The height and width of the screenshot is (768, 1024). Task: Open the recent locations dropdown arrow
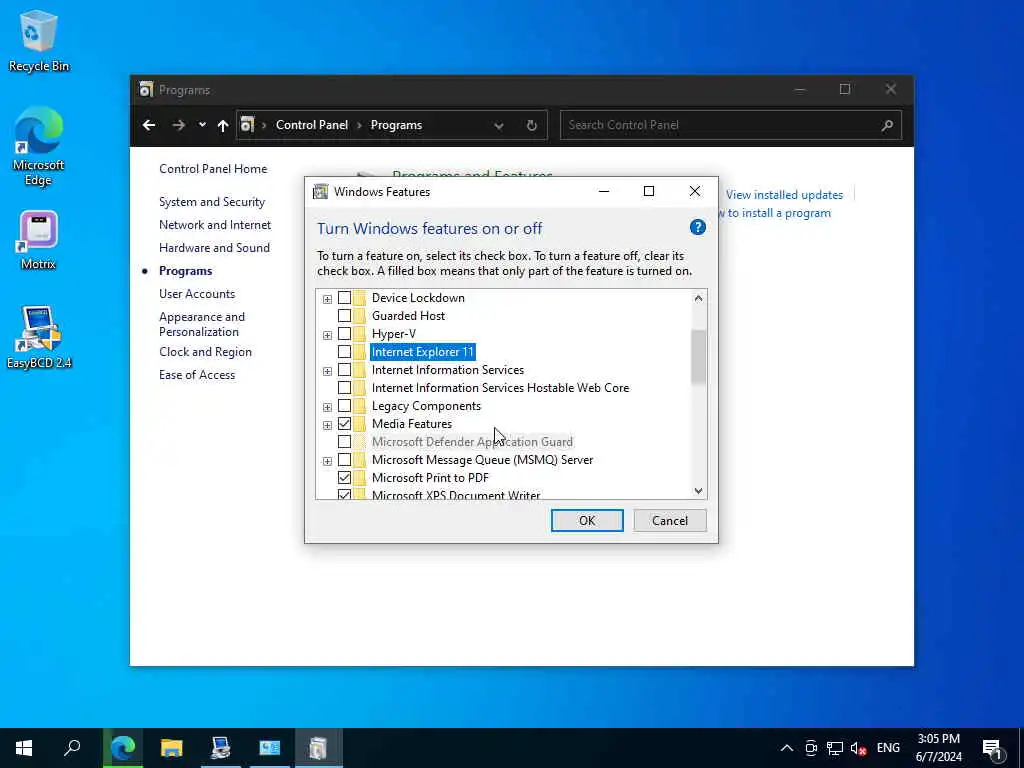tap(202, 125)
